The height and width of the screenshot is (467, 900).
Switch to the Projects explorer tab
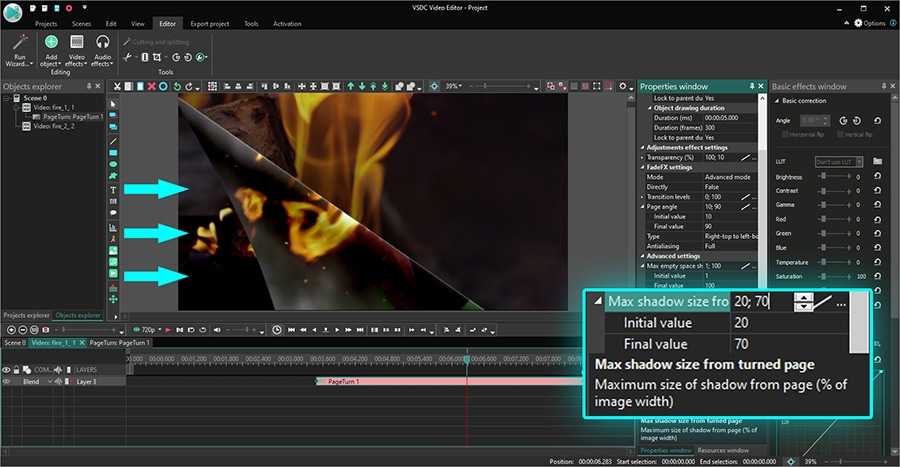coord(26,315)
